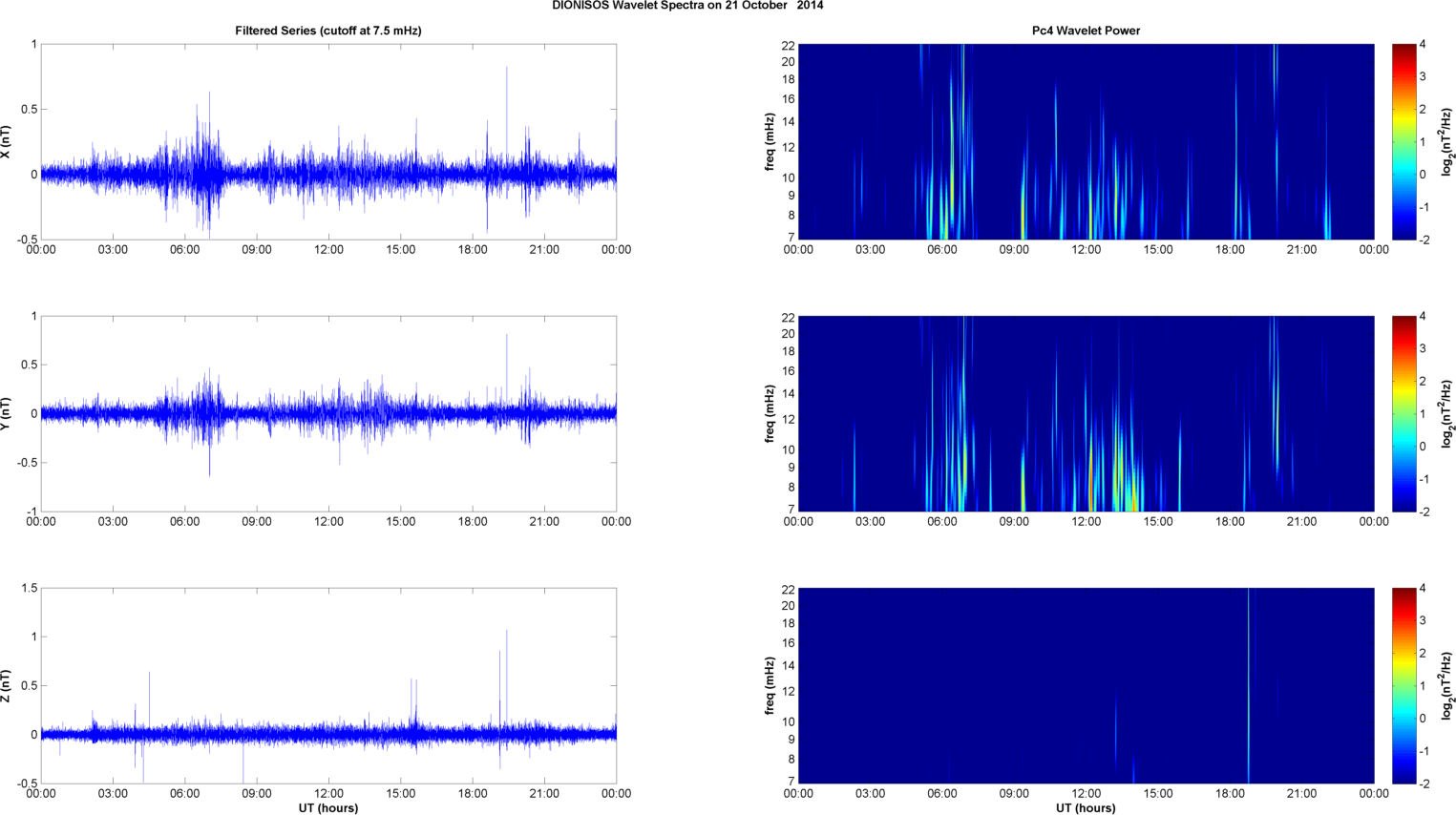Click the log2(nT²/Hz) label beside bottom color bar
Screen dimensions: 1456x815
1447,686
